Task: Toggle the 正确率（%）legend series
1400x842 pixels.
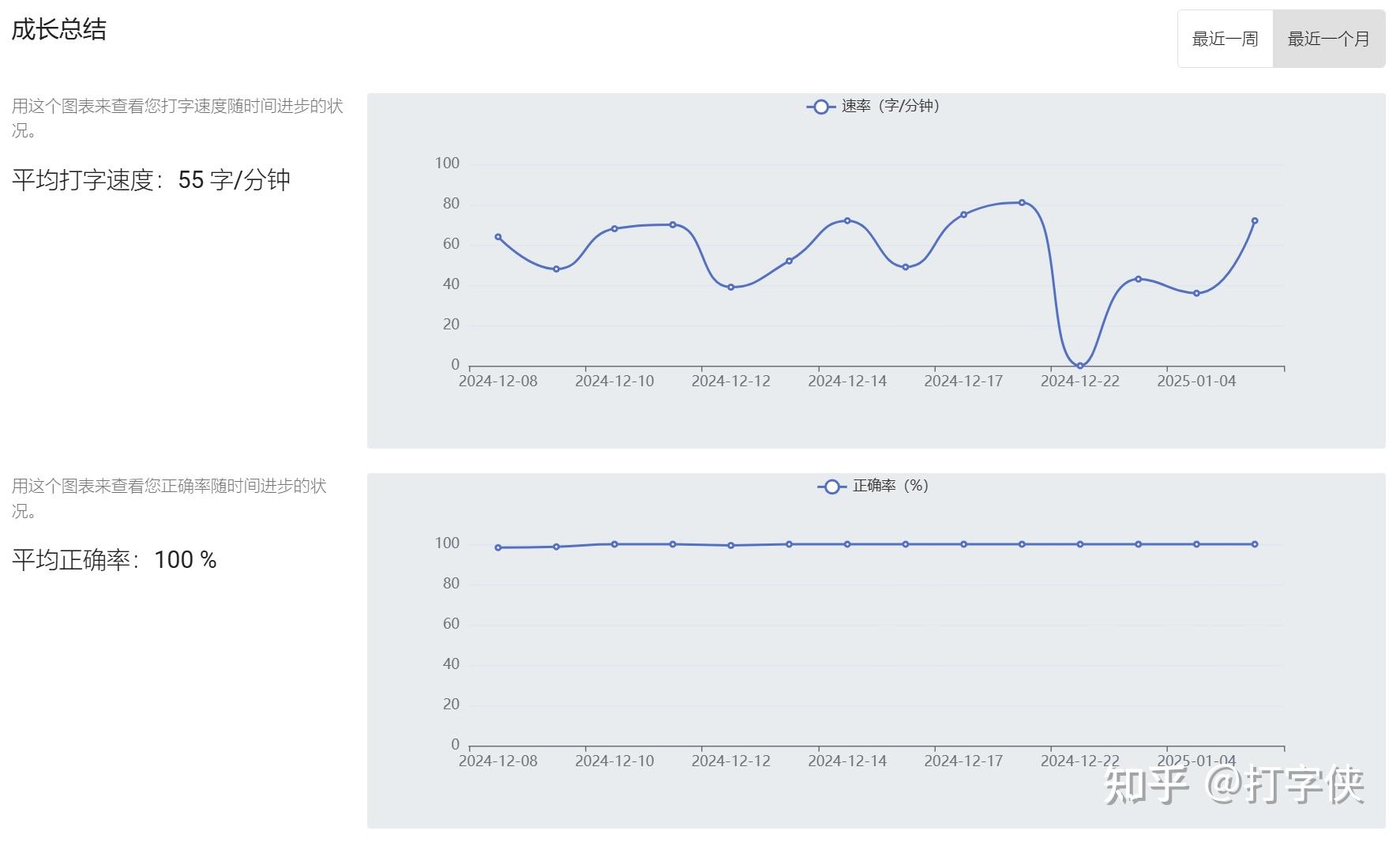Action: tap(873, 486)
